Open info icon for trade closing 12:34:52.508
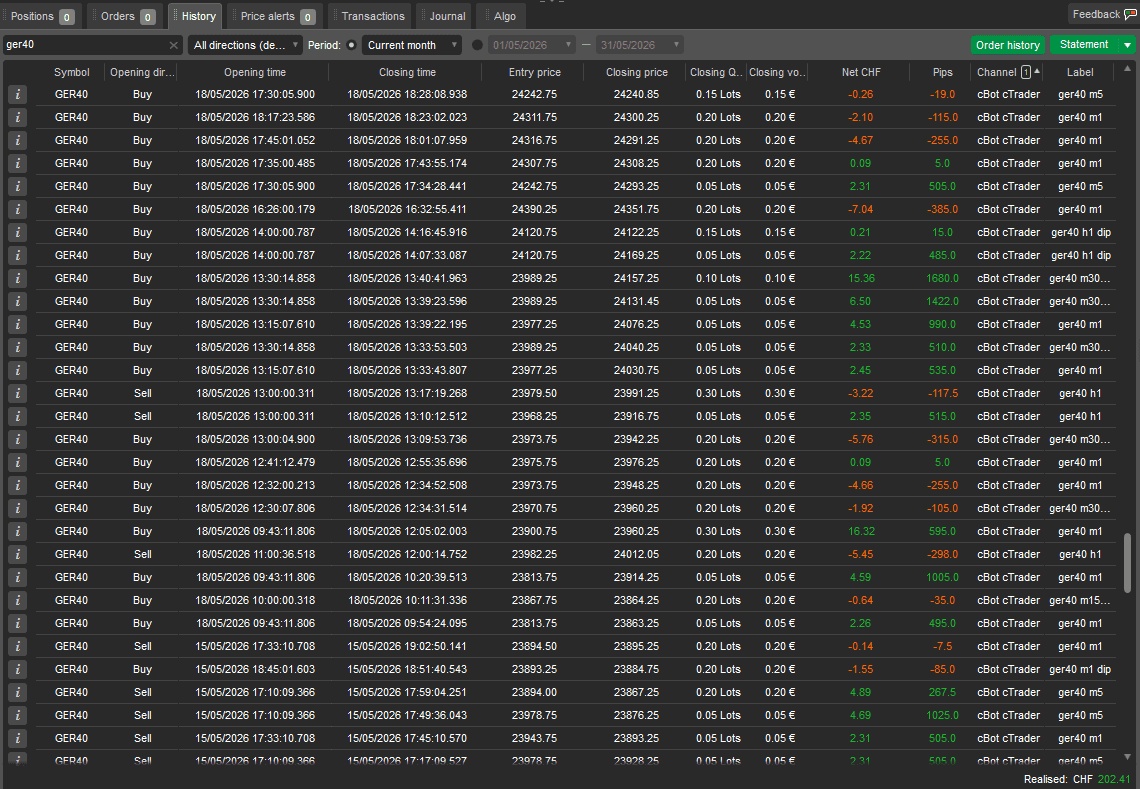The height and width of the screenshot is (789, 1140). tap(17, 485)
